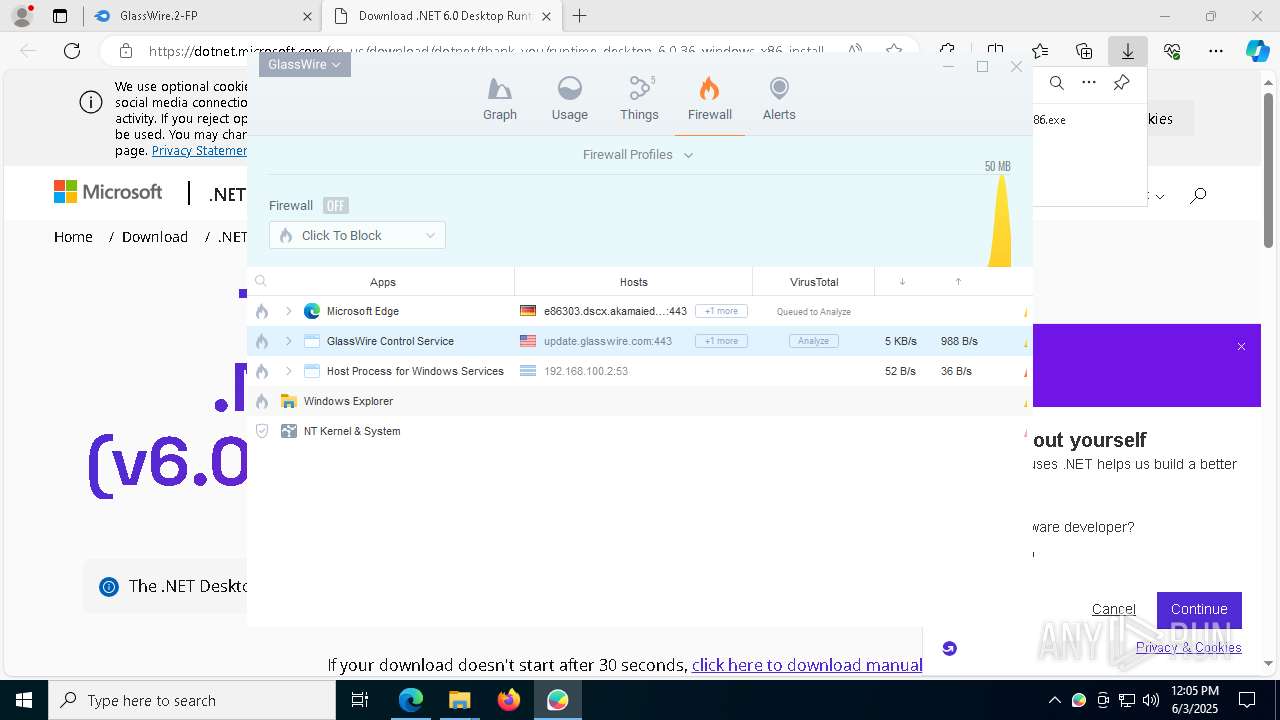
Task: Click the 192.168.100.2:53 host entry
Action: click(586, 371)
